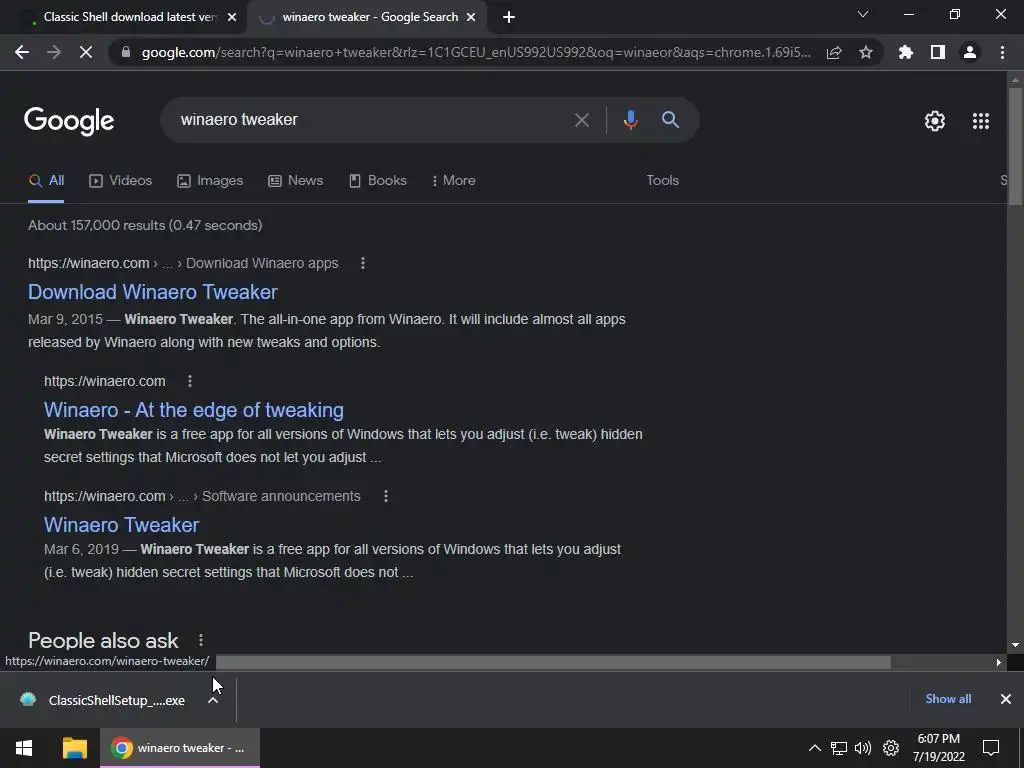
Task: Close the downloads bar
Action: [x=1006, y=699]
